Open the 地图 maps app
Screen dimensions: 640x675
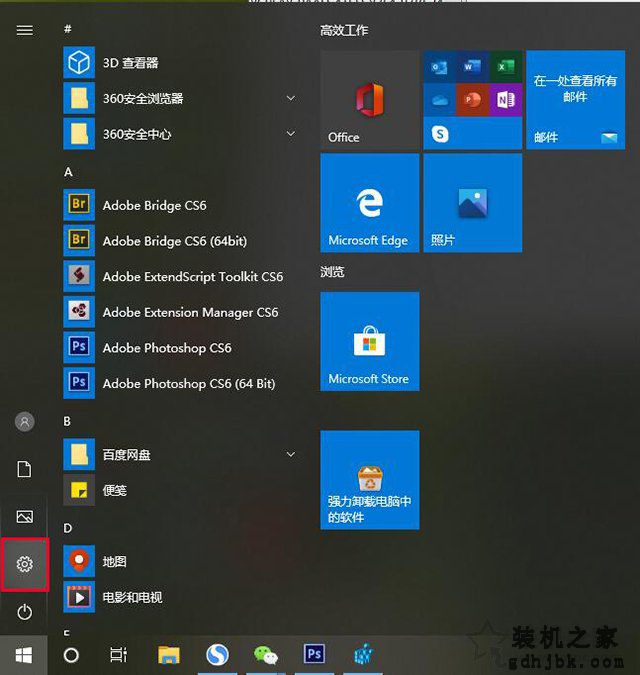click(180, 561)
